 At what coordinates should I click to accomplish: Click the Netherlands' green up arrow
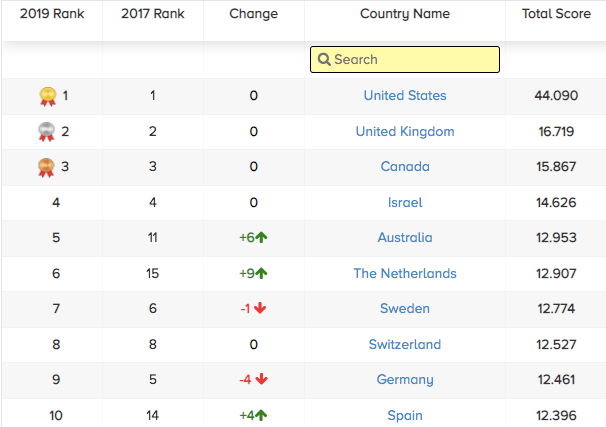pos(262,273)
